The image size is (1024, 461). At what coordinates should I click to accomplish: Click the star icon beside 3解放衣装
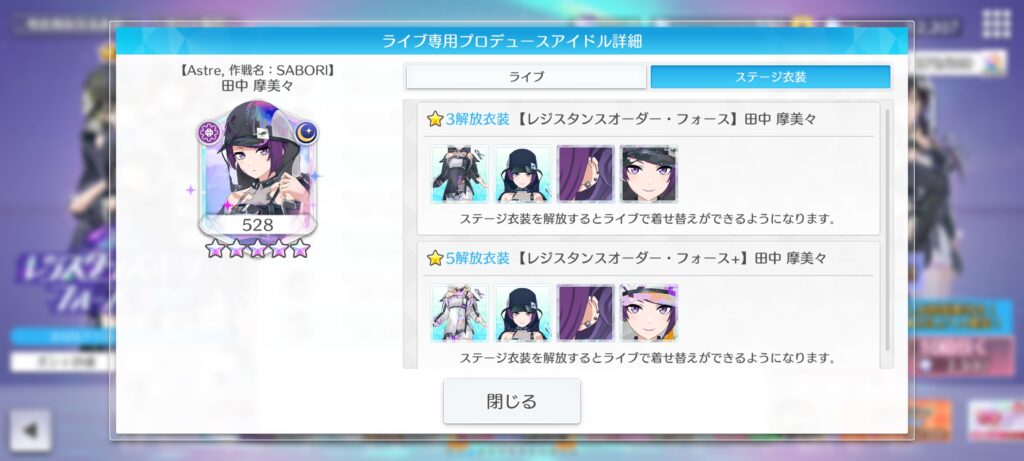tap(435, 119)
